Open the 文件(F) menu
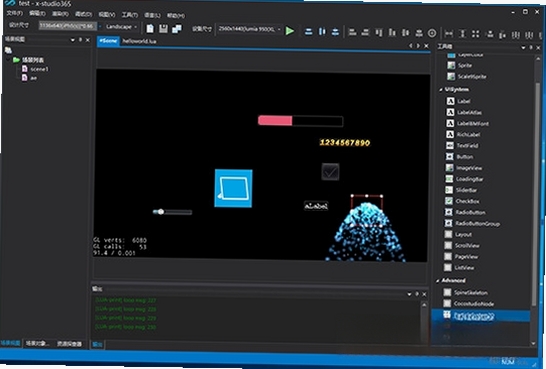This screenshot has width=546, height=369. pyautogui.click(x=15, y=13)
